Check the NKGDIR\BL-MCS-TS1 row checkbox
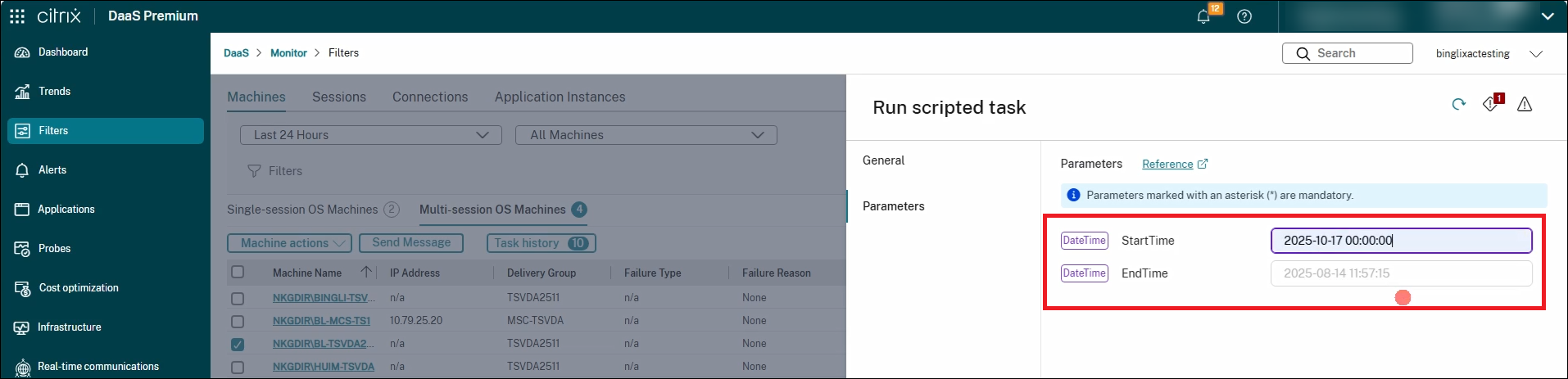 click(x=238, y=322)
